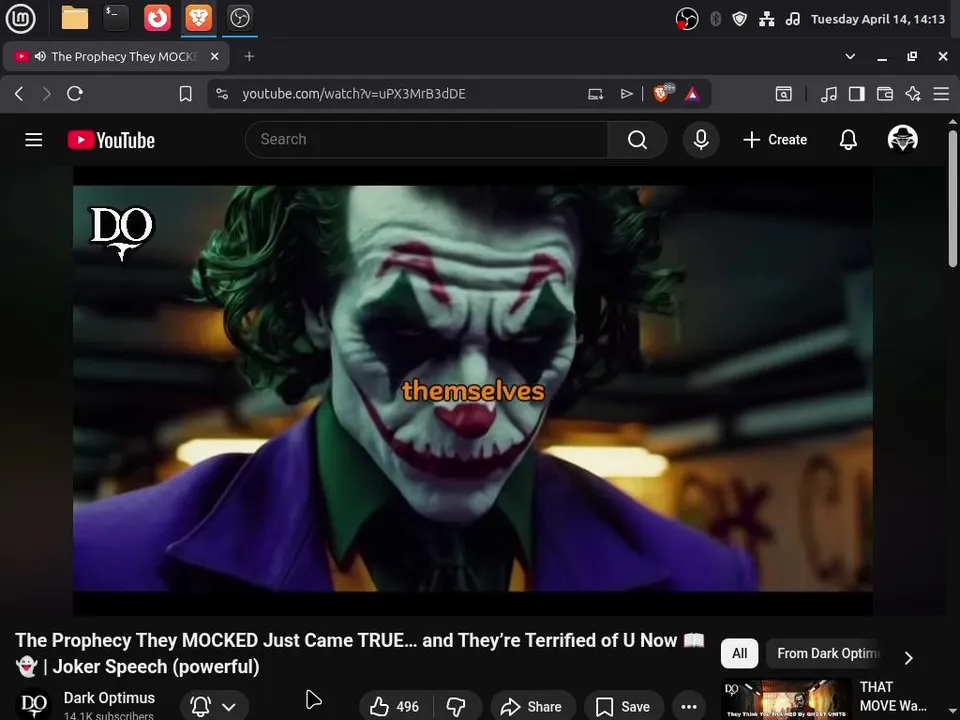The image size is (960, 720).
Task: Click the youtube.com address bar URL
Action: point(354,94)
